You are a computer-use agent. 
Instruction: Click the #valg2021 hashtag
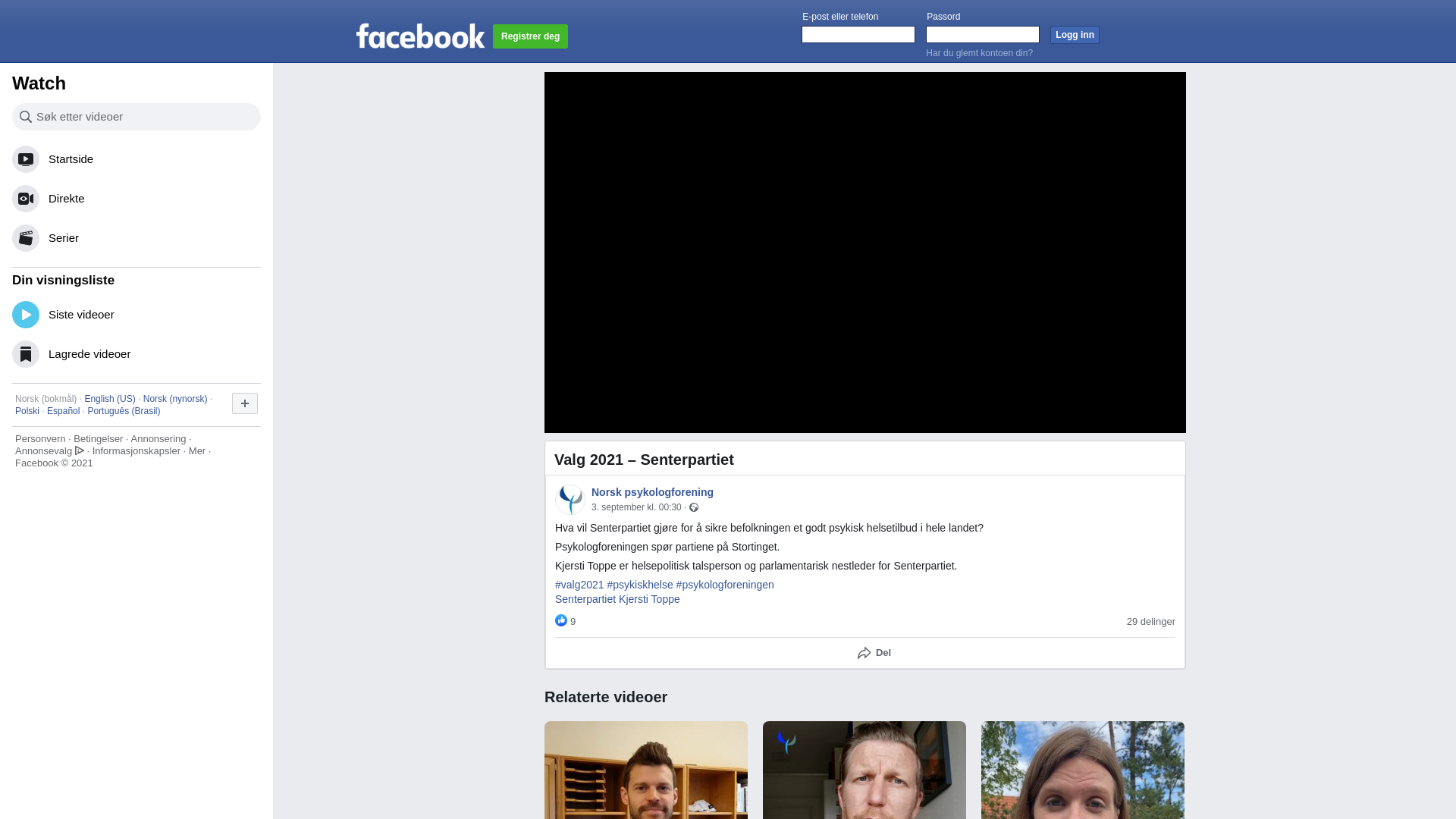point(579,585)
